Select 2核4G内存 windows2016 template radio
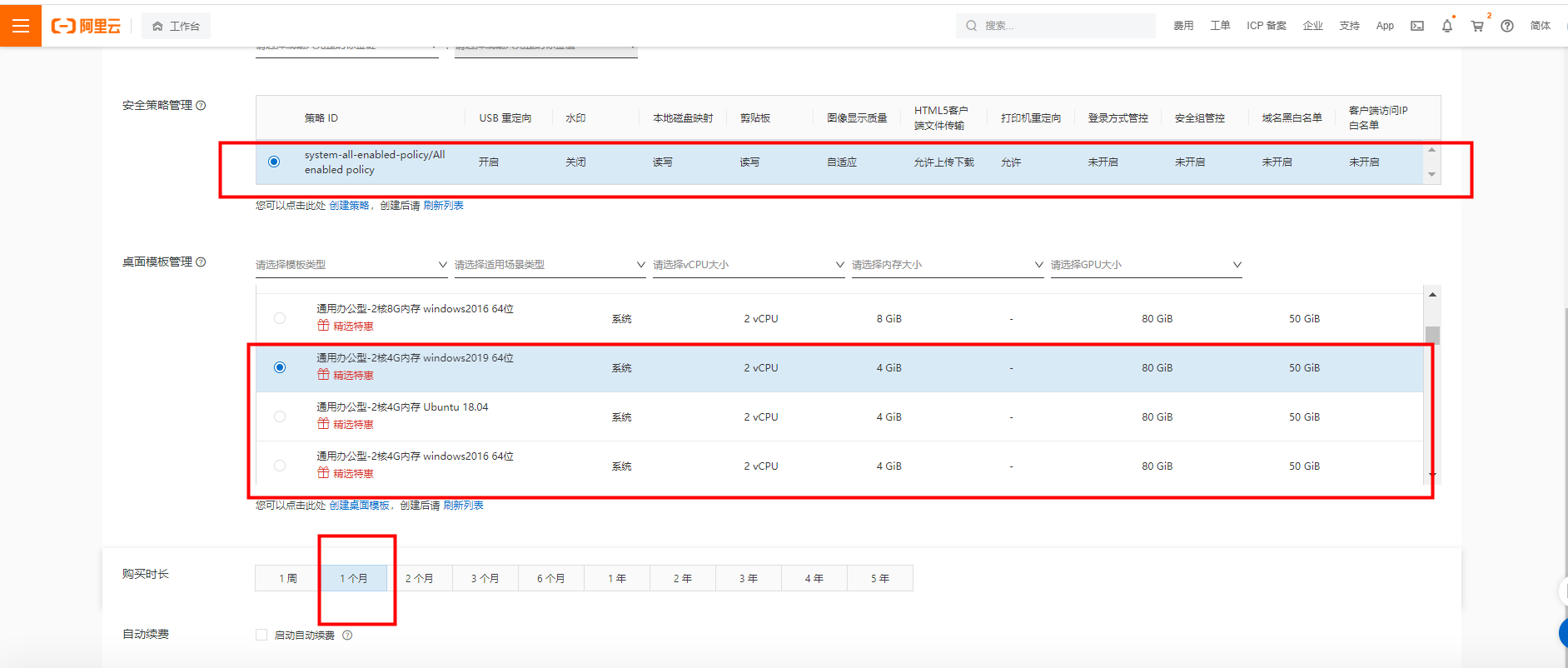Viewport: 1568px width, 668px height. (280, 466)
